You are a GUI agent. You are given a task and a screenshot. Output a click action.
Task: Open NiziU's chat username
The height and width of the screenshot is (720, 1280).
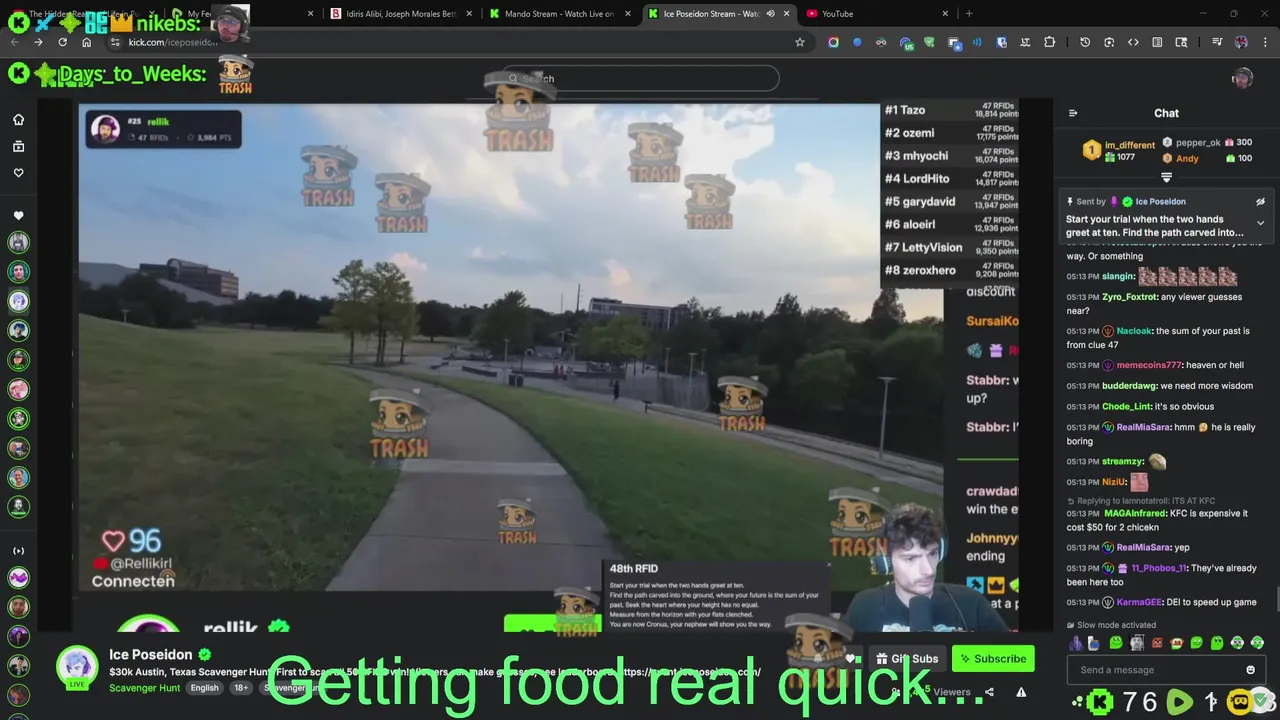pos(1113,482)
